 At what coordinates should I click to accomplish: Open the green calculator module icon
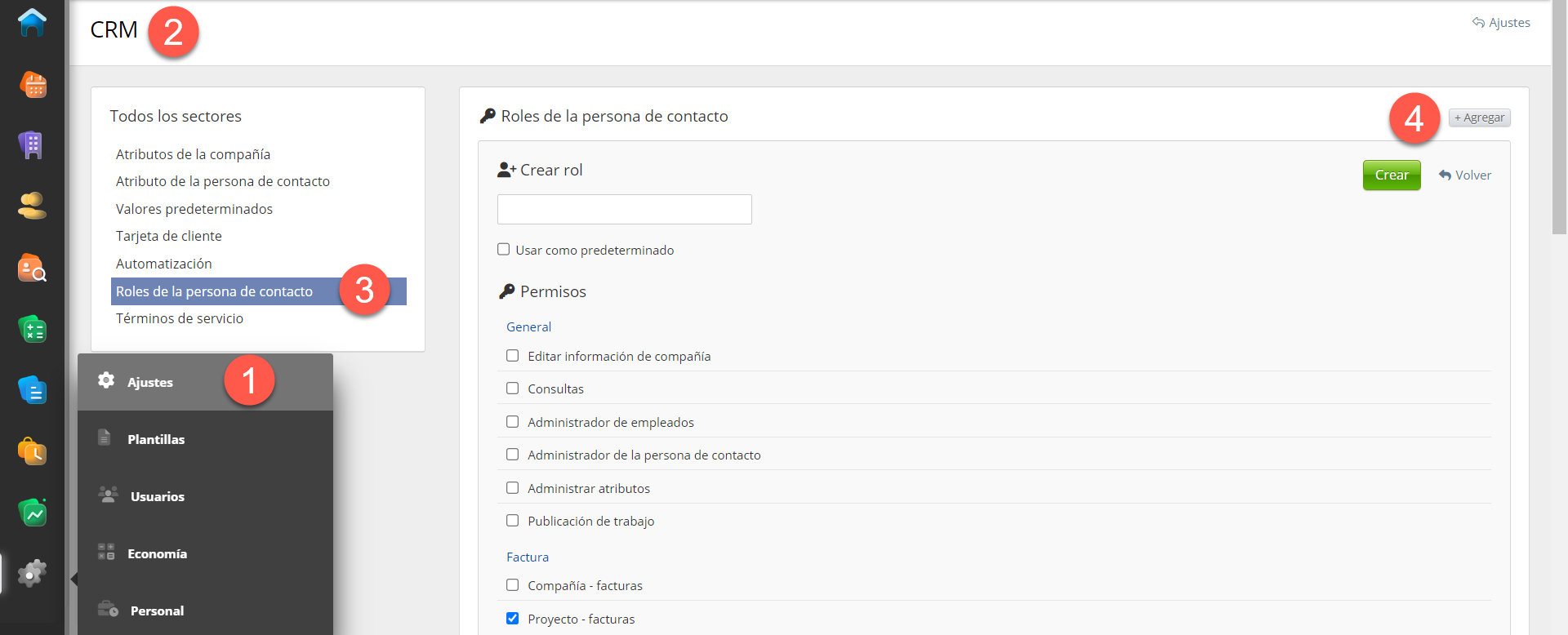(x=32, y=329)
